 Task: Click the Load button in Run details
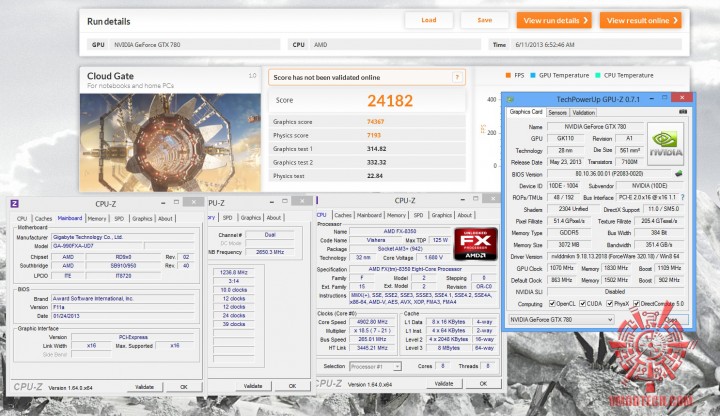(429, 20)
